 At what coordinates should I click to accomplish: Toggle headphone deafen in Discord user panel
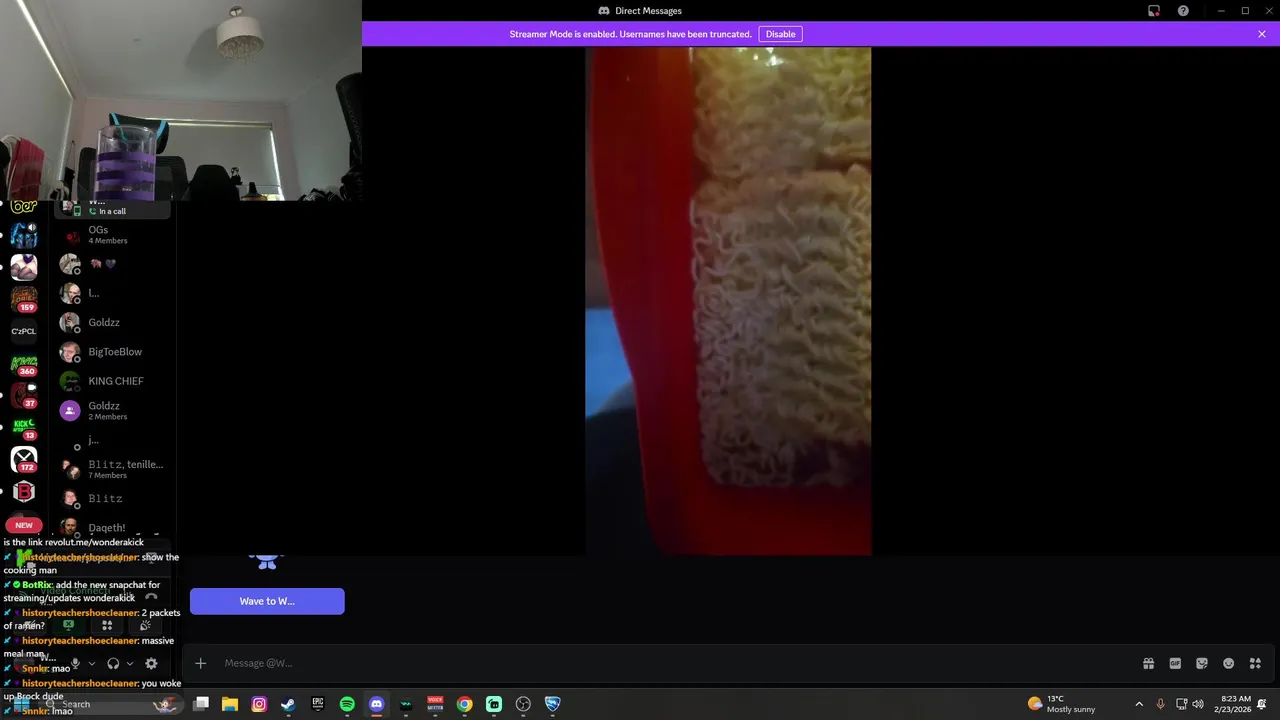[113, 663]
